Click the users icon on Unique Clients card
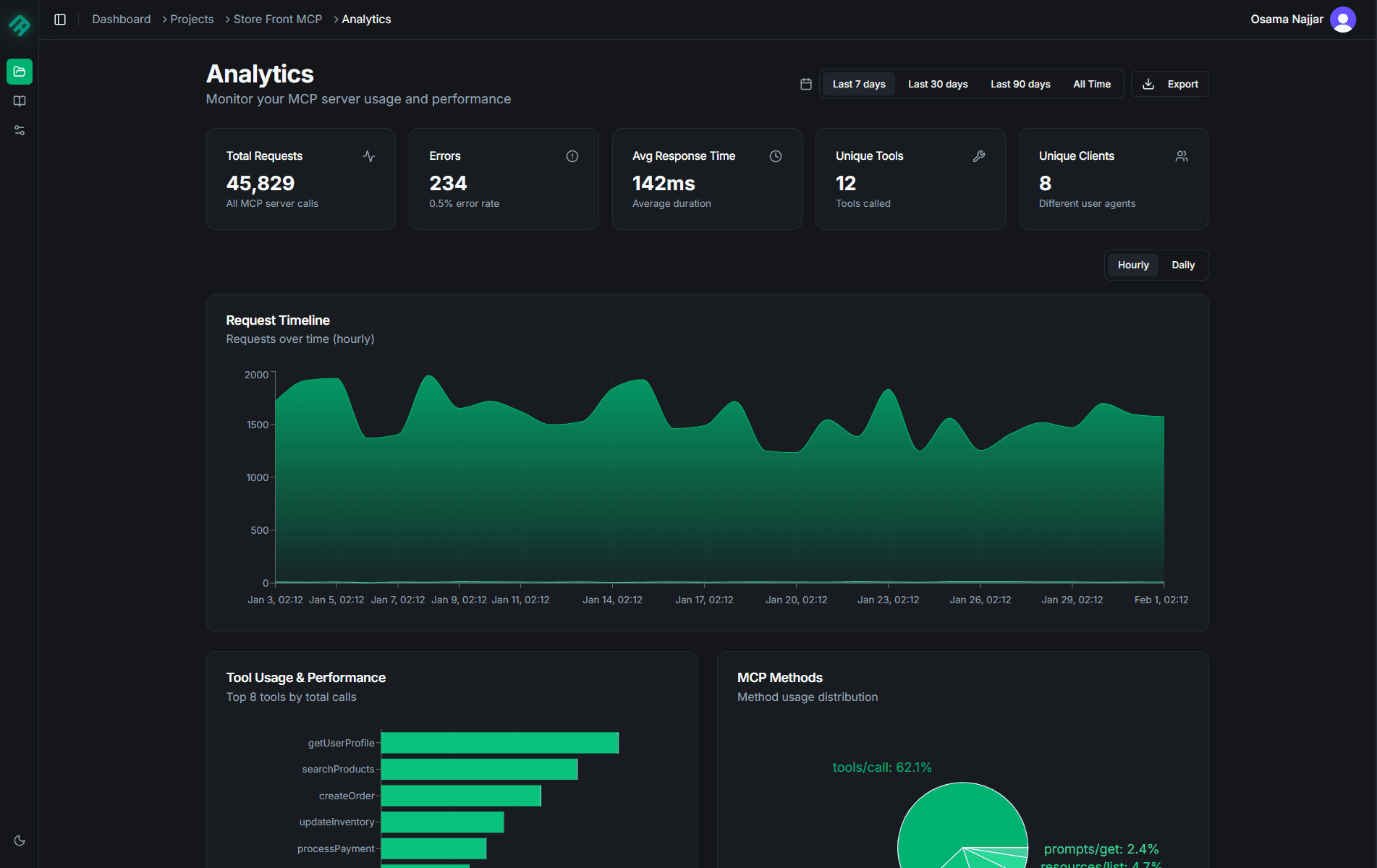 tap(1182, 156)
